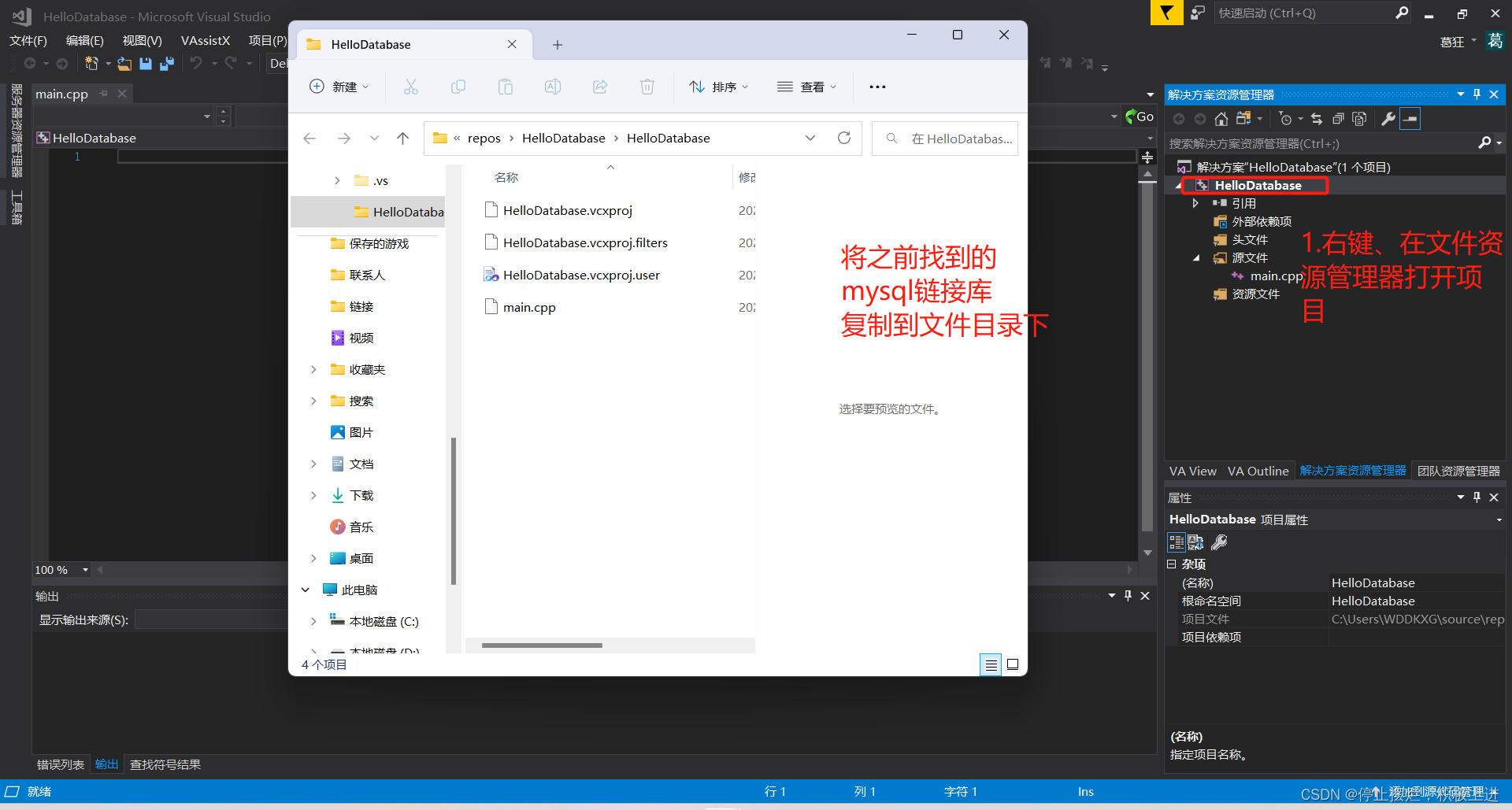Click the Categorized icon in Properties panel
1512x810 pixels.
[x=1177, y=542]
